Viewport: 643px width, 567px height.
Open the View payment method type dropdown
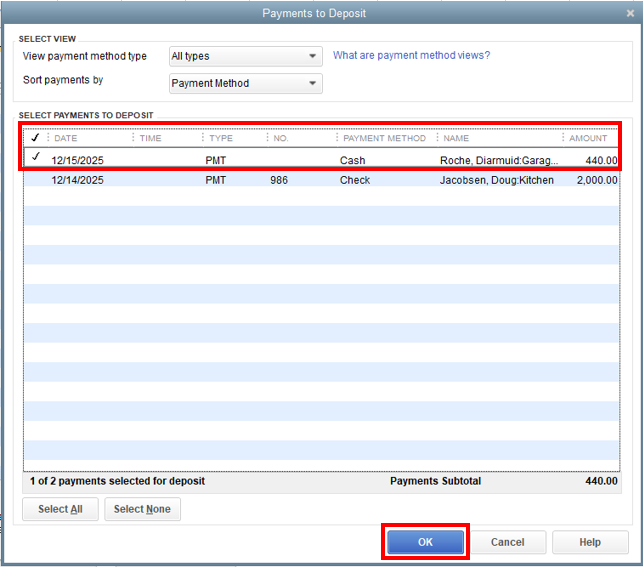click(246, 56)
